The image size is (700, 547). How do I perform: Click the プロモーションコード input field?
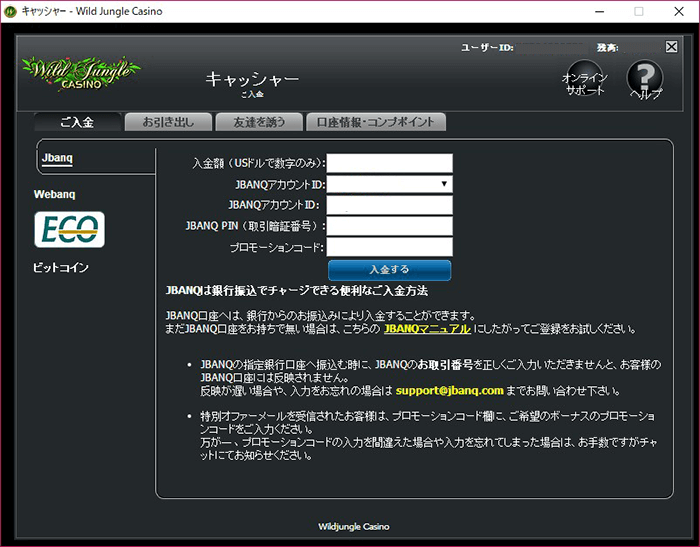(x=389, y=247)
